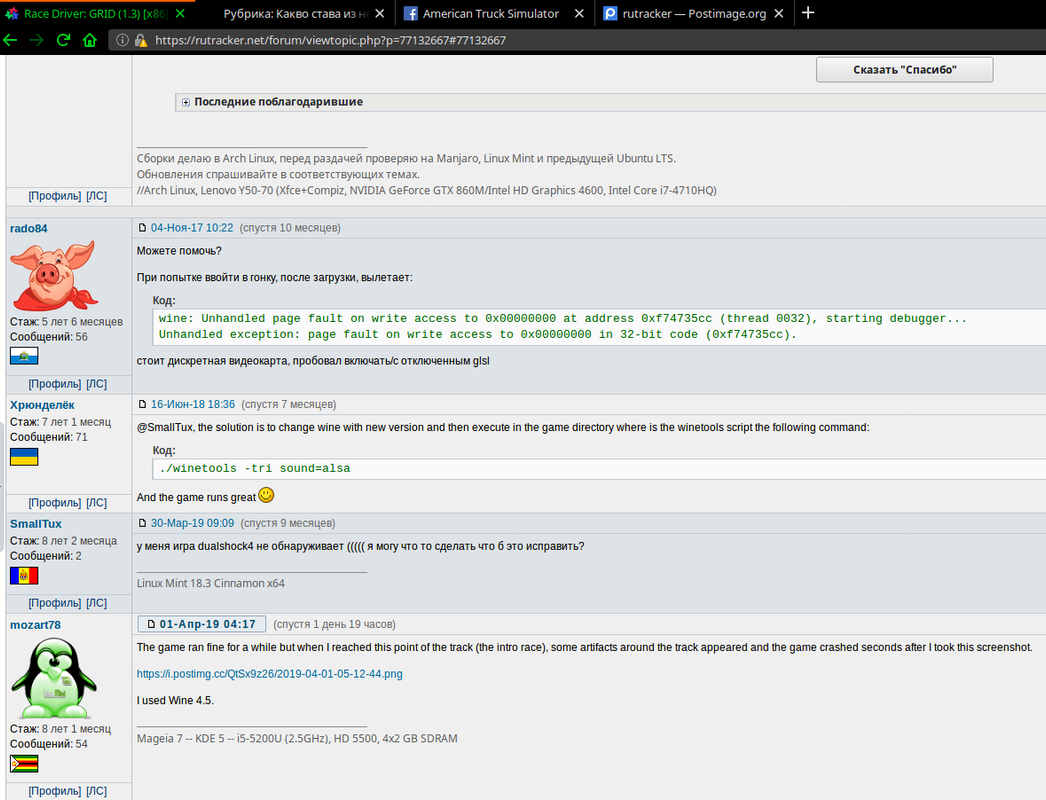Click rado84's flag icon
Viewport: 1046px width, 800px height.
point(24,356)
